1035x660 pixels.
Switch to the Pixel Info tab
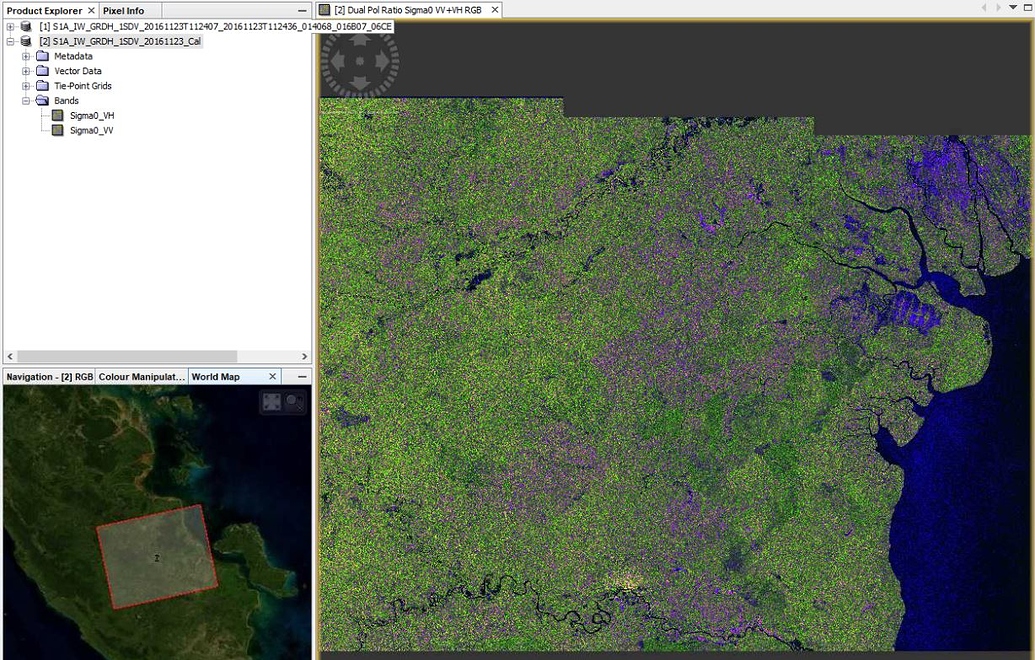(x=123, y=10)
